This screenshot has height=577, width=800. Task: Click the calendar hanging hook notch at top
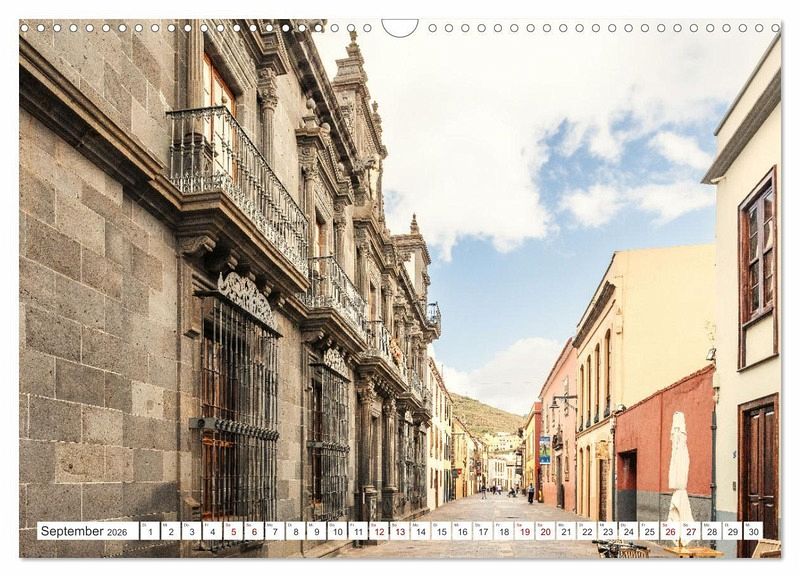tap(400, 26)
